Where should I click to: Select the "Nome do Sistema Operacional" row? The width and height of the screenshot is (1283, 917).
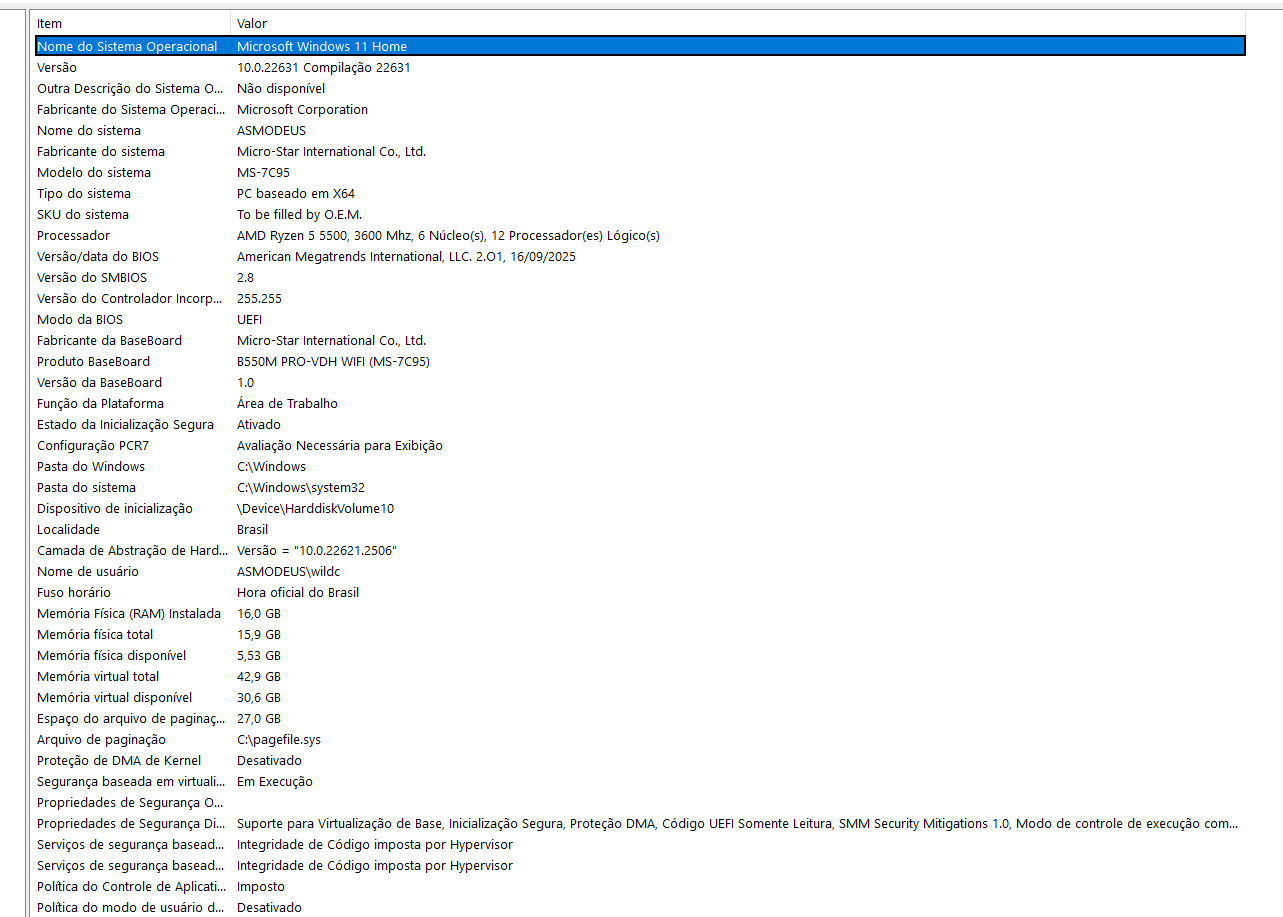[640, 46]
